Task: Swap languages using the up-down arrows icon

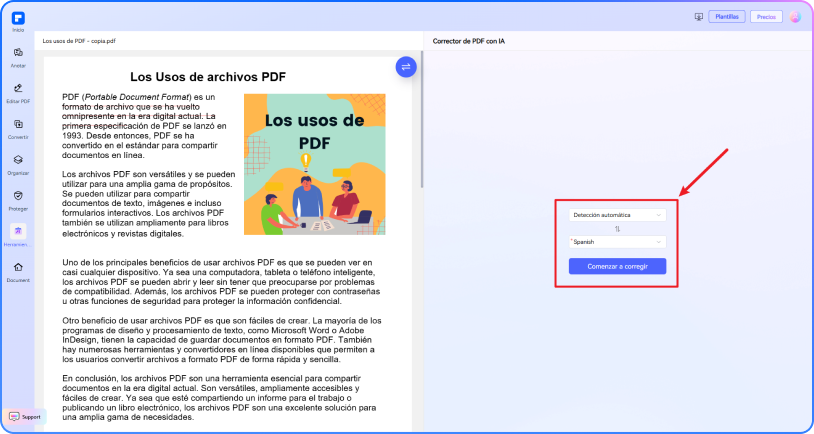Action: [617, 228]
